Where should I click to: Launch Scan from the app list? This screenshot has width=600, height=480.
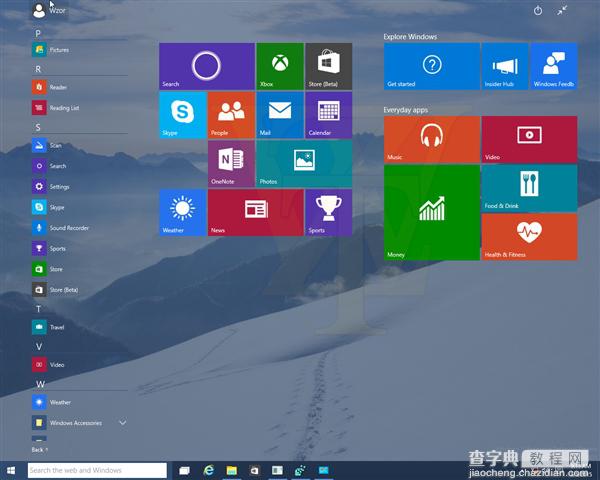[47, 145]
